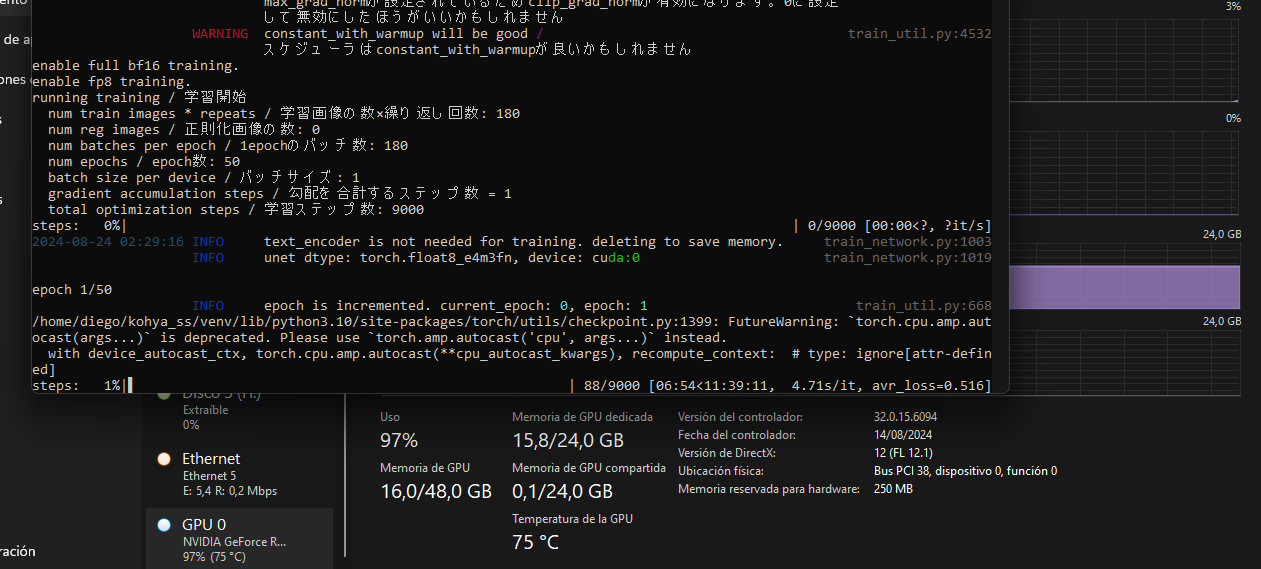Click the GPU 0 circle icon in Task Manager
1261x569 pixels.
164,525
